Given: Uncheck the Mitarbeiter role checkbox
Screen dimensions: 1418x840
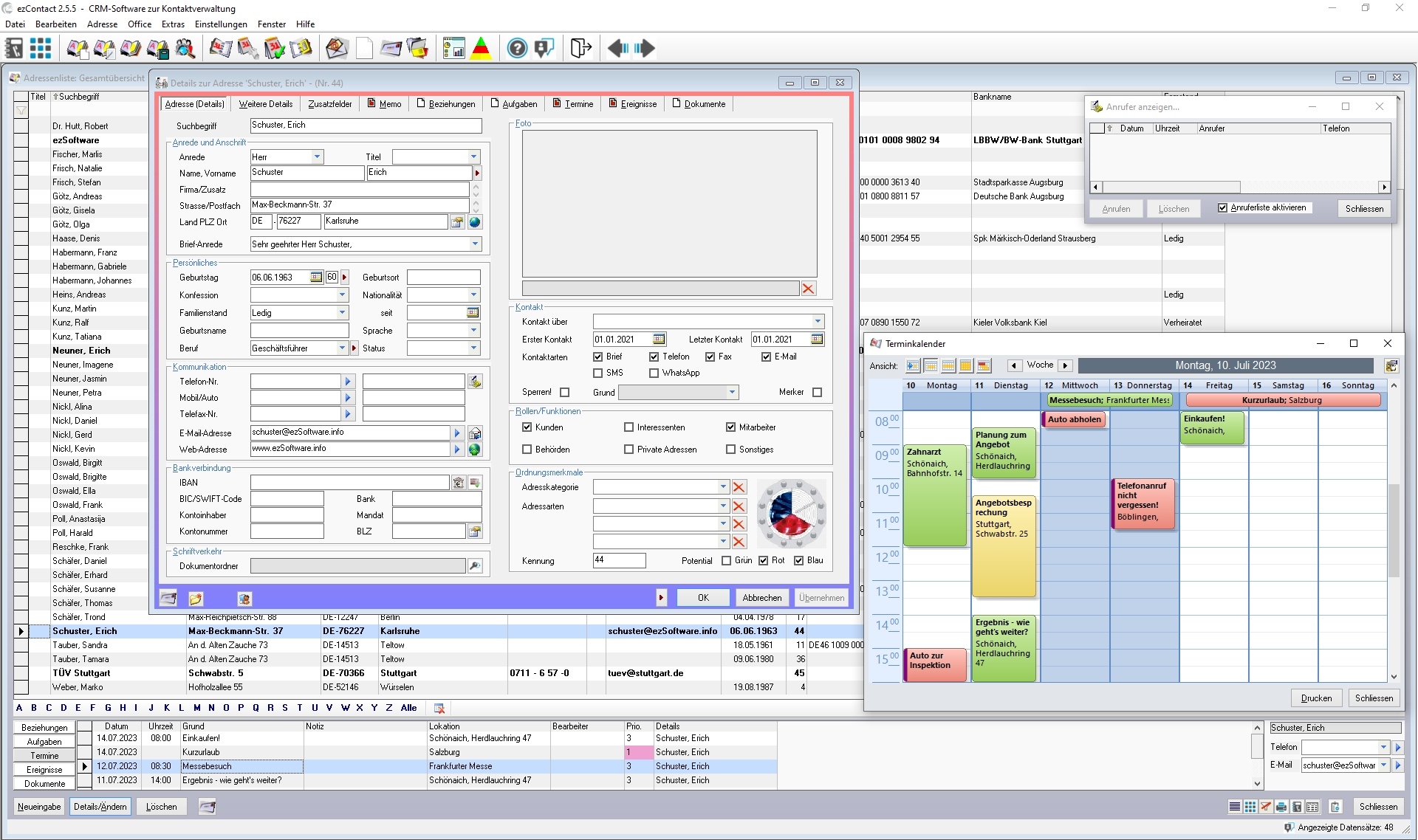Looking at the screenshot, I should (x=730, y=427).
